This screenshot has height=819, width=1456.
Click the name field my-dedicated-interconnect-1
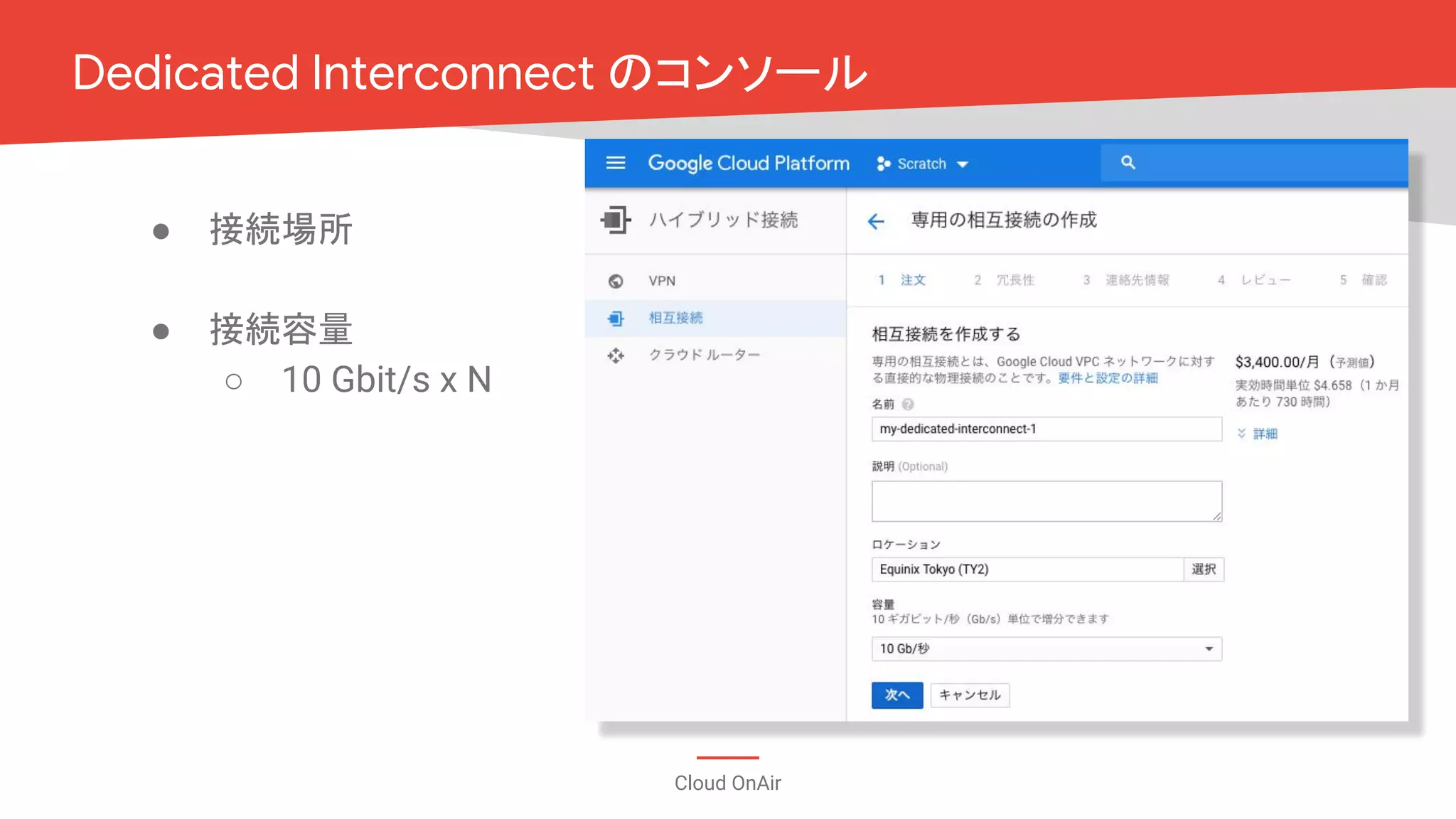click(1046, 429)
